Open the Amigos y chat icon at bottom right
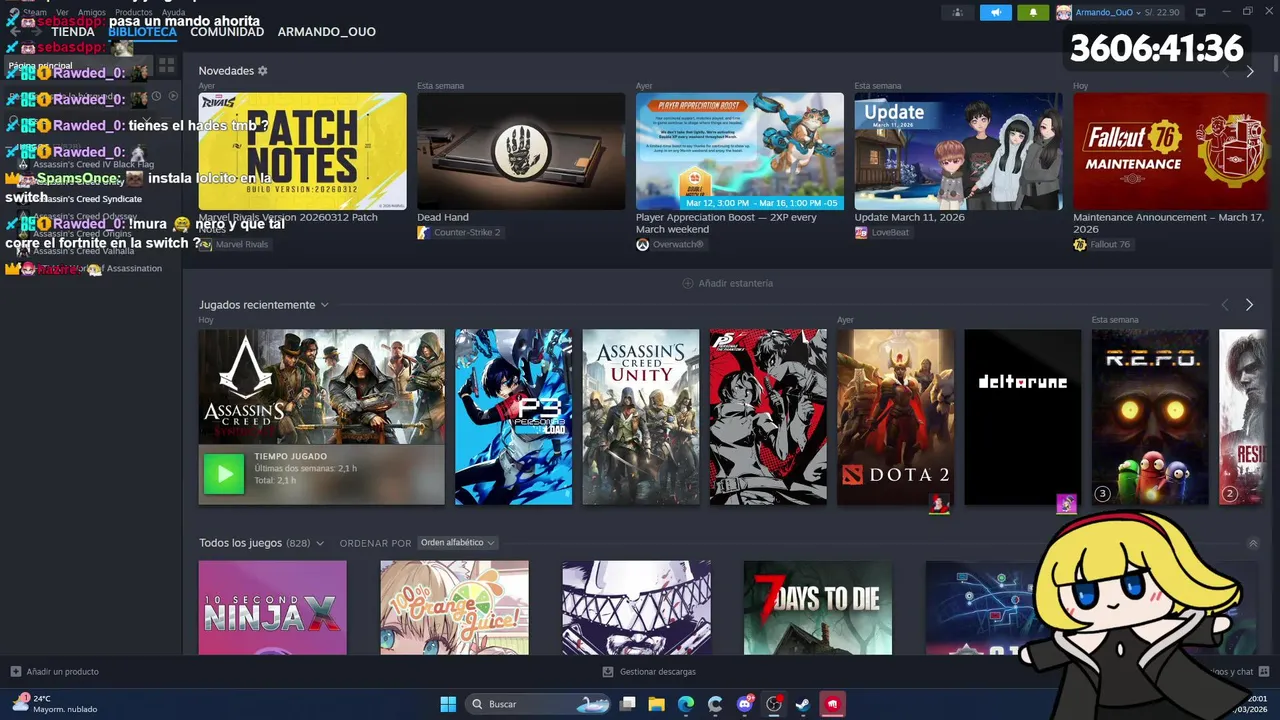The height and width of the screenshot is (720, 1280). pos(1264,671)
